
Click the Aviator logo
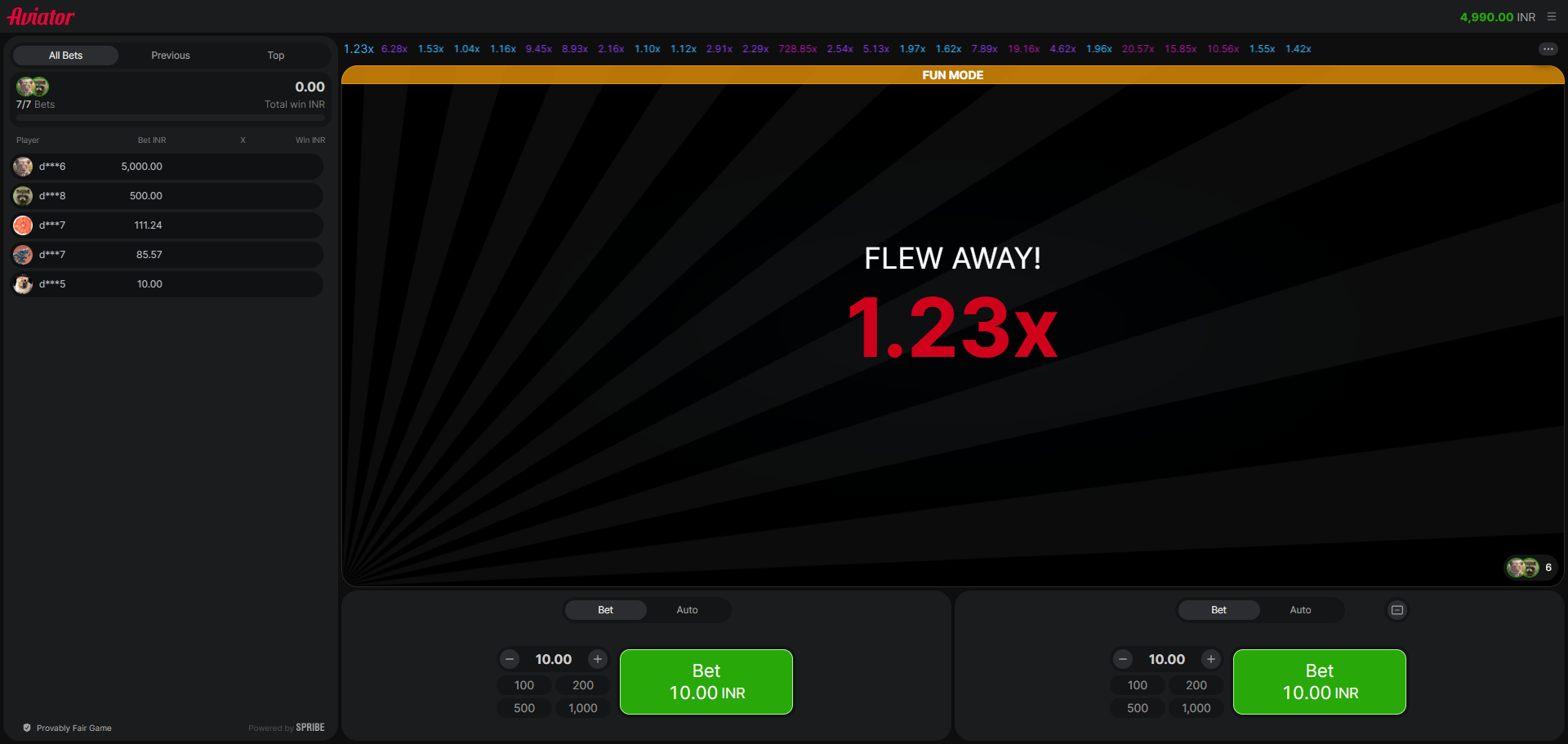[x=40, y=16]
